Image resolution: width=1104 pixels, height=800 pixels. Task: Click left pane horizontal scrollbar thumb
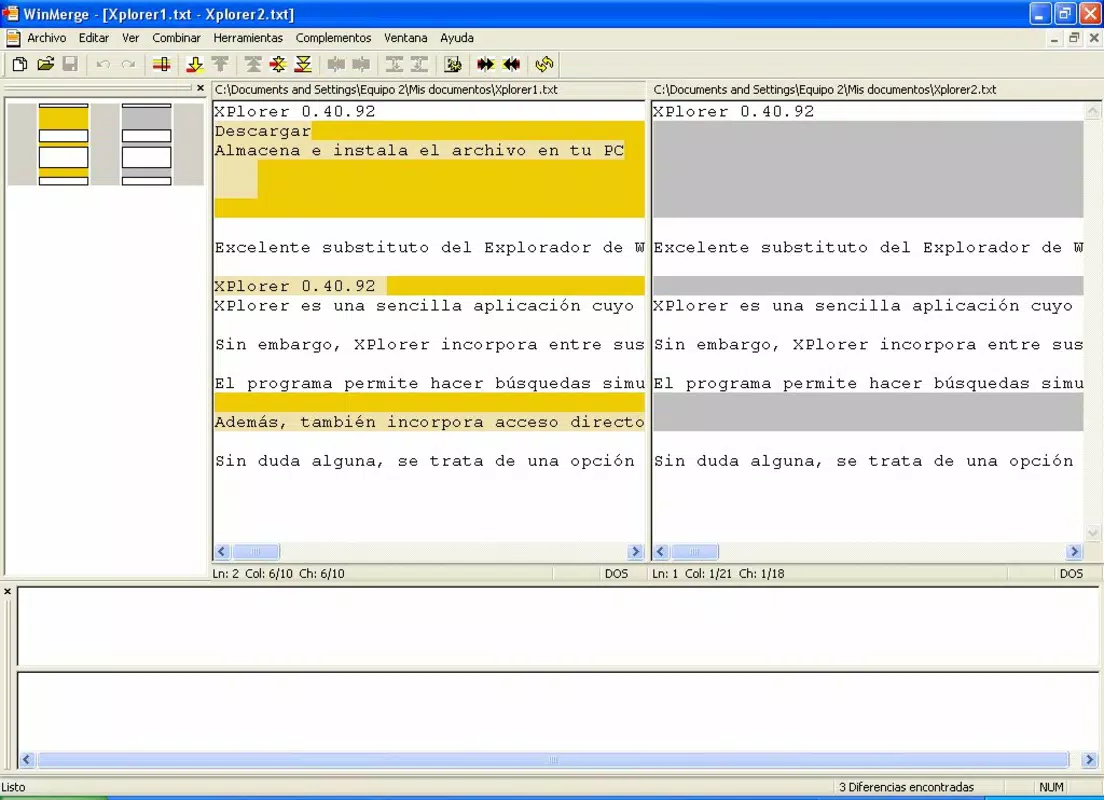point(256,551)
